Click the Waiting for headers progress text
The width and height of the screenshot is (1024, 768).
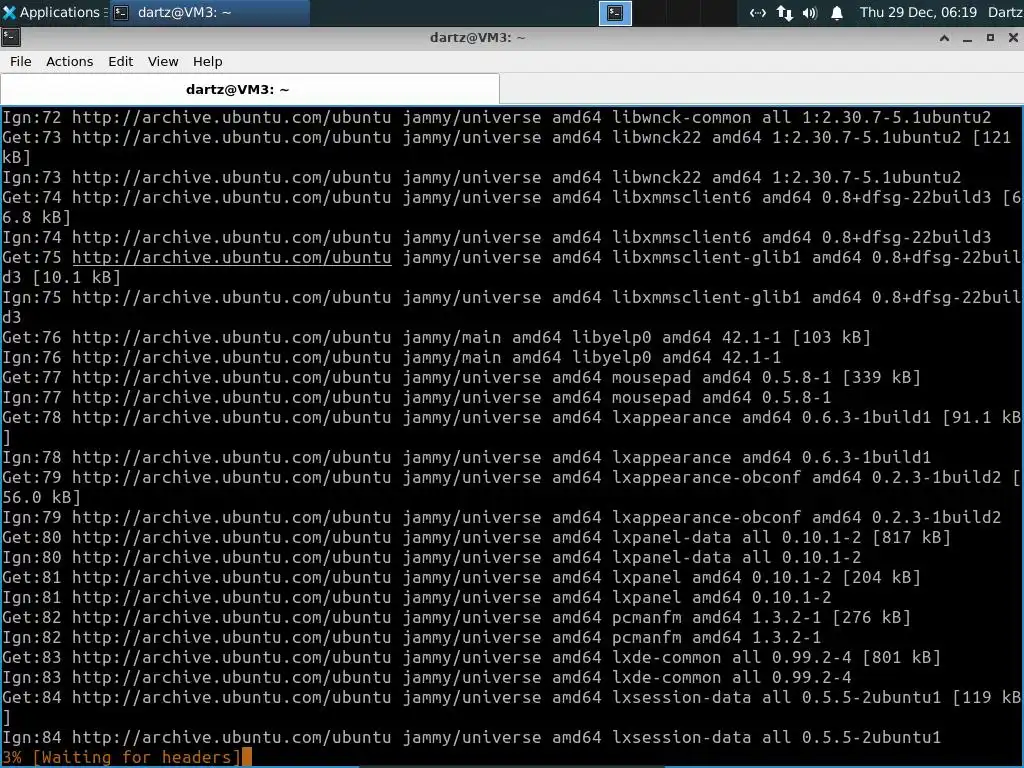coord(136,757)
